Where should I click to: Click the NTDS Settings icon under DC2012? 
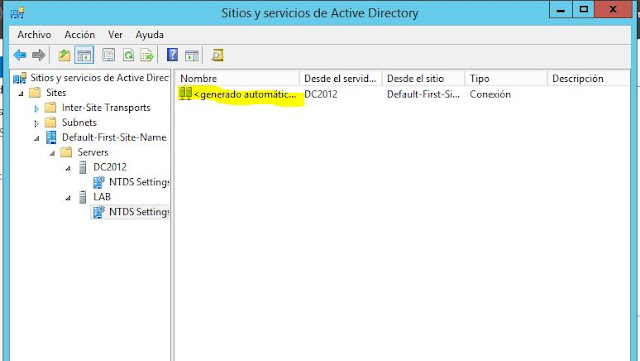point(99,182)
